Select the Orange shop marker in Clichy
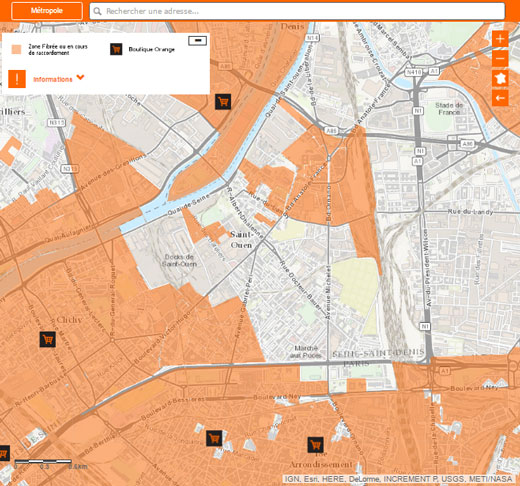 point(48,339)
